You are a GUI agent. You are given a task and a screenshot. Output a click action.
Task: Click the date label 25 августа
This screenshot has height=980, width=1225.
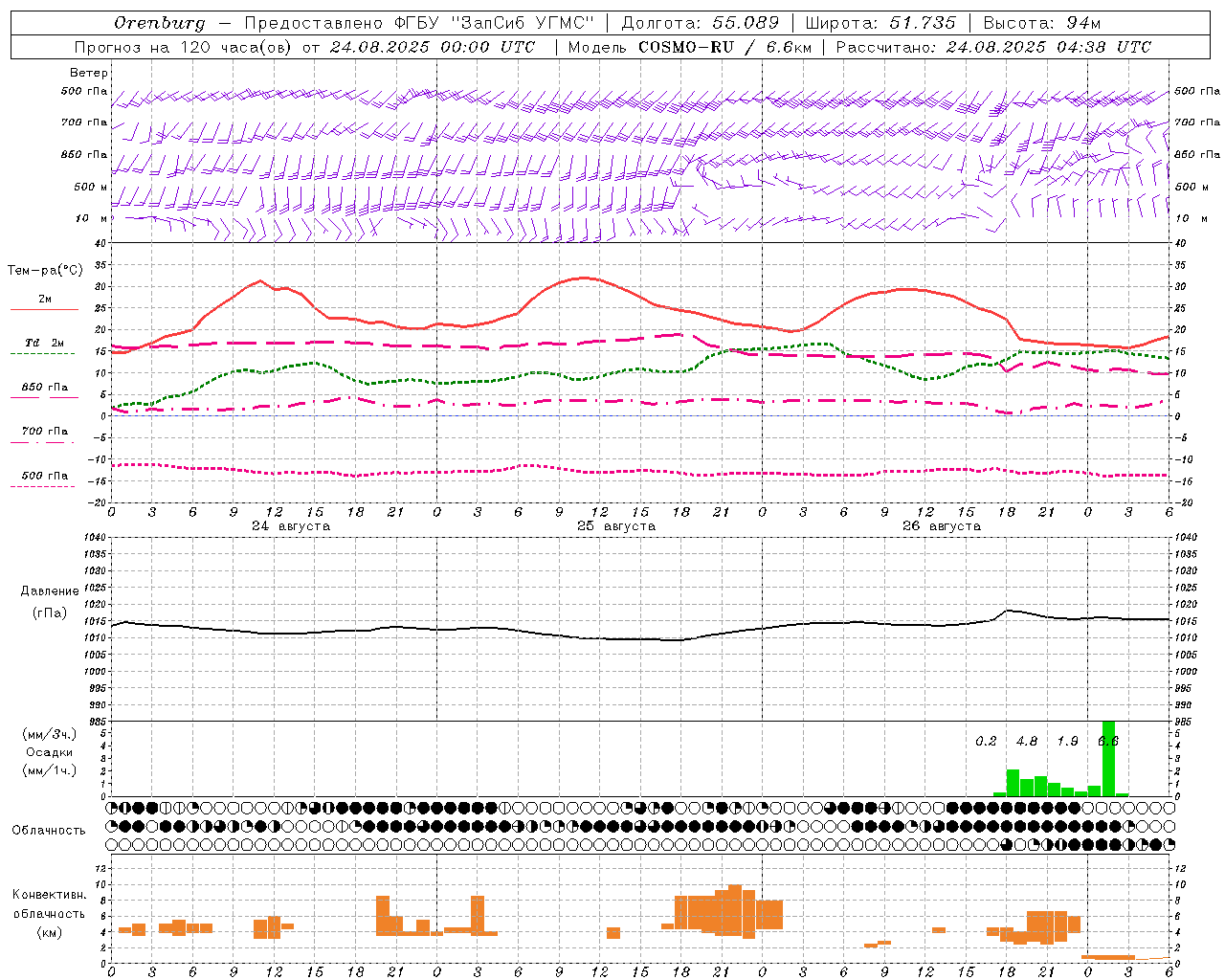click(x=616, y=526)
